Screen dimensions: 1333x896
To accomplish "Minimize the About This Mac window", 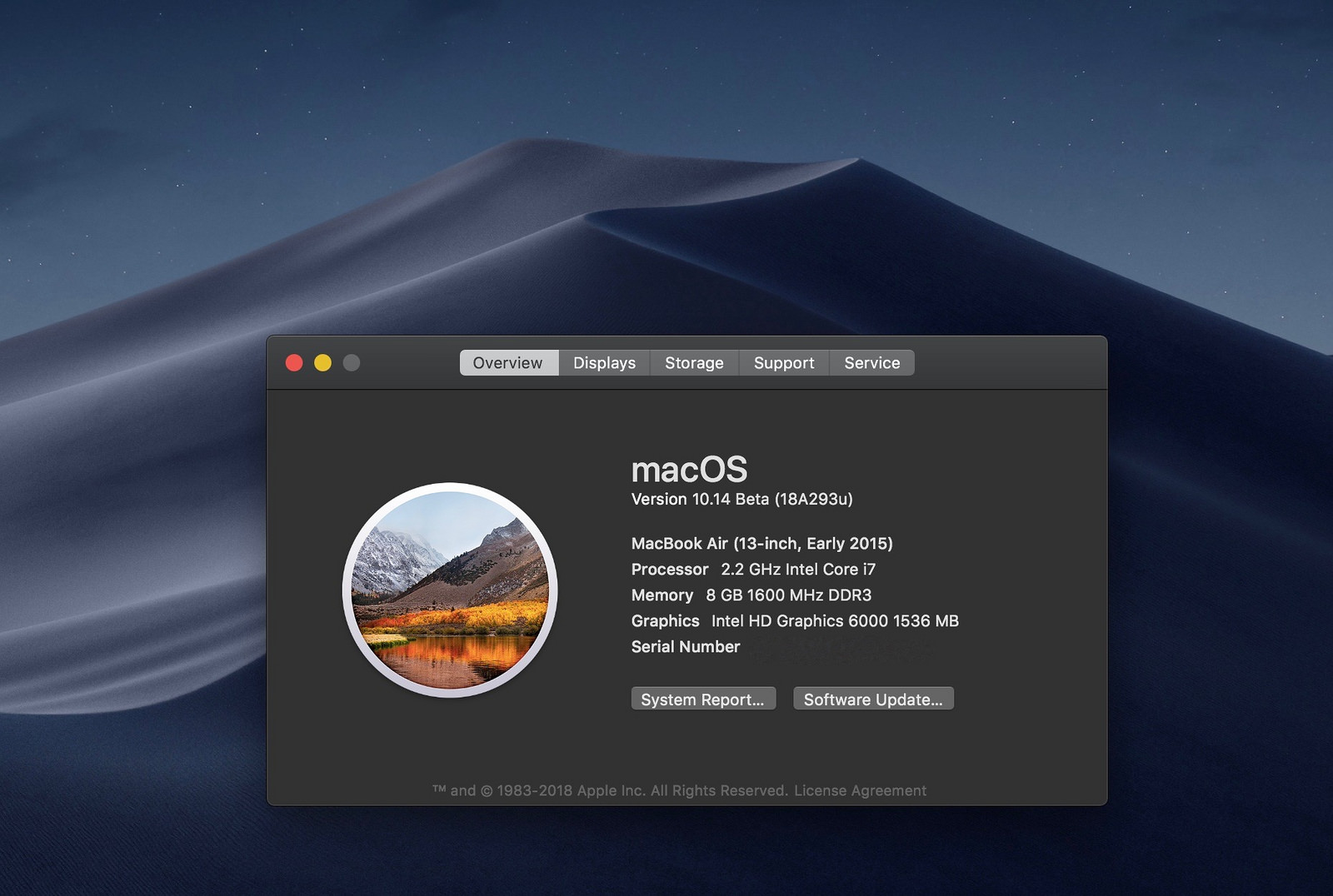I will click(322, 363).
